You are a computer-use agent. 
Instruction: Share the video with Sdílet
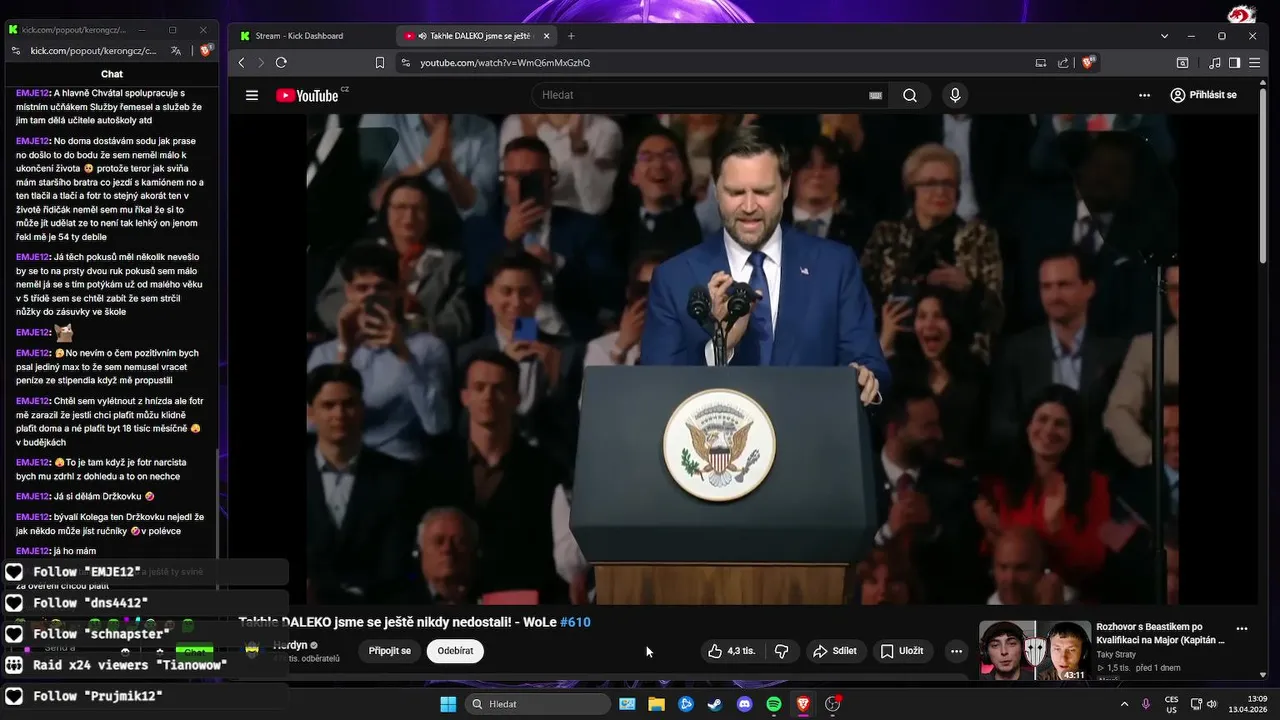[835, 651]
